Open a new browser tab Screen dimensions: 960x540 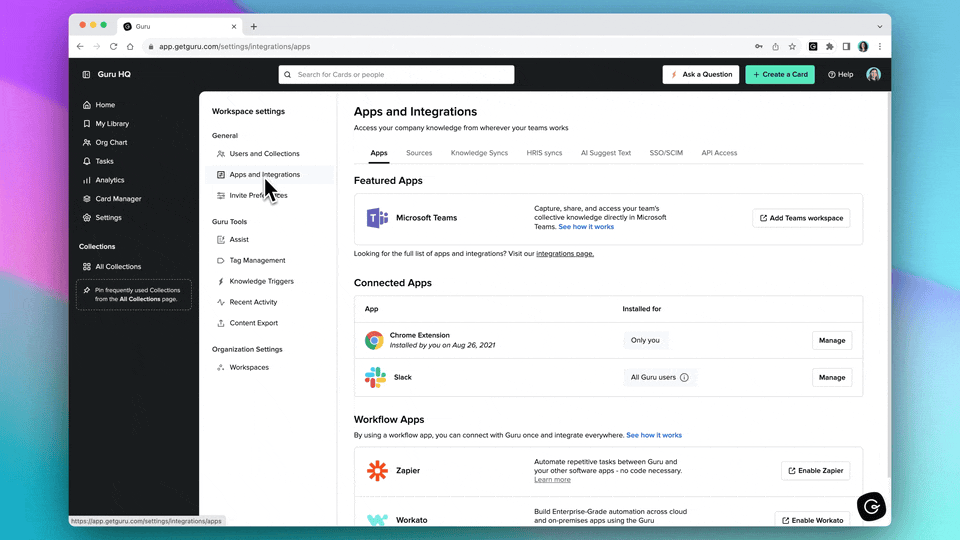(253, 26)
